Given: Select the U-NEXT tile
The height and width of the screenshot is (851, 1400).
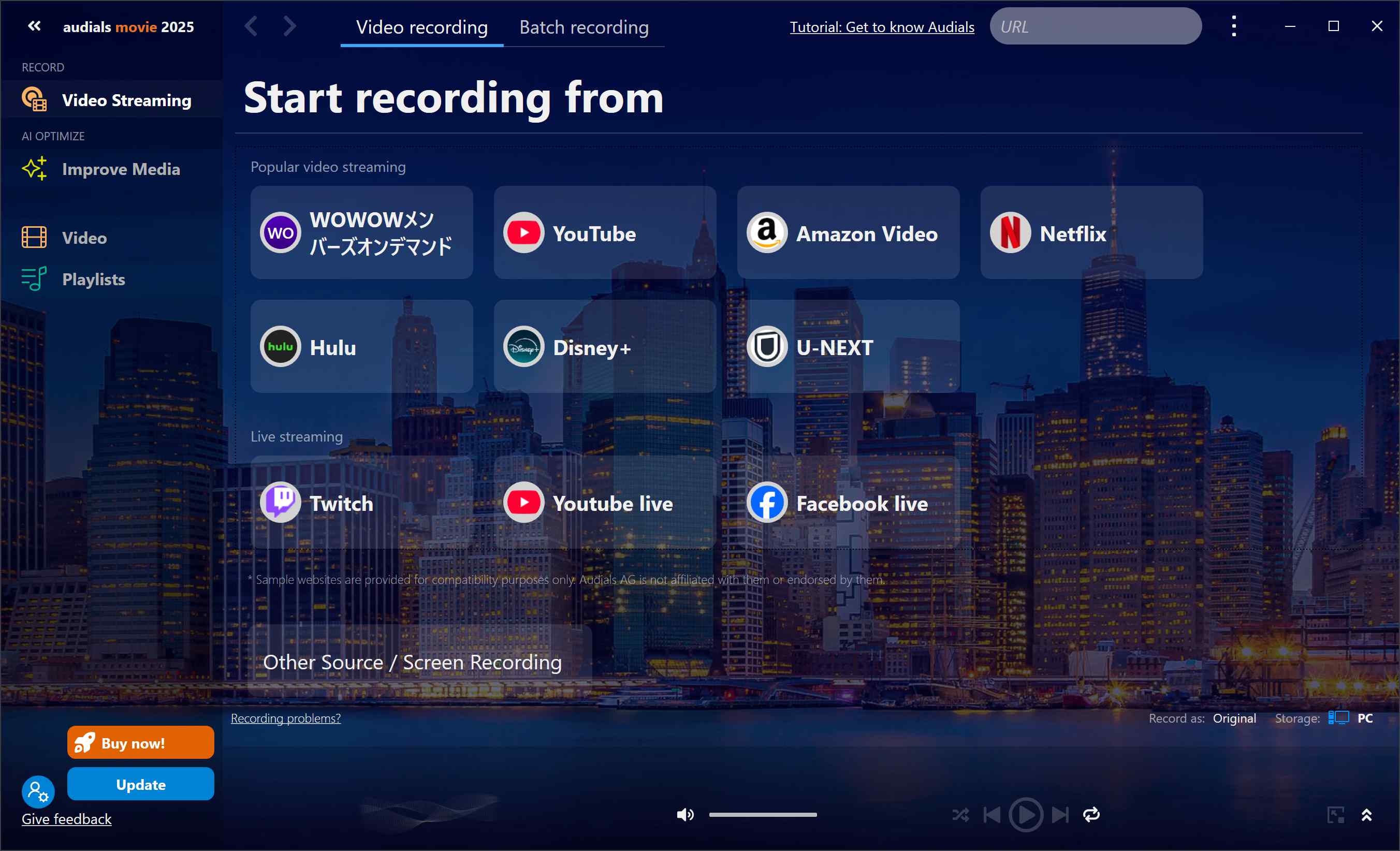Looking at the screenshot, I should pos(848,346).
